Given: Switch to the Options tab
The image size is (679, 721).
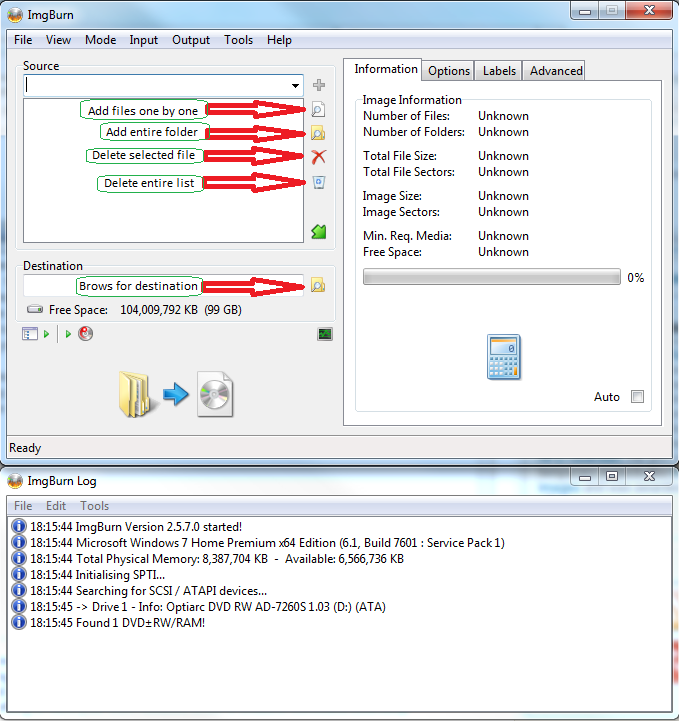Looking at the screenshot, I should (x=449, y=71).
